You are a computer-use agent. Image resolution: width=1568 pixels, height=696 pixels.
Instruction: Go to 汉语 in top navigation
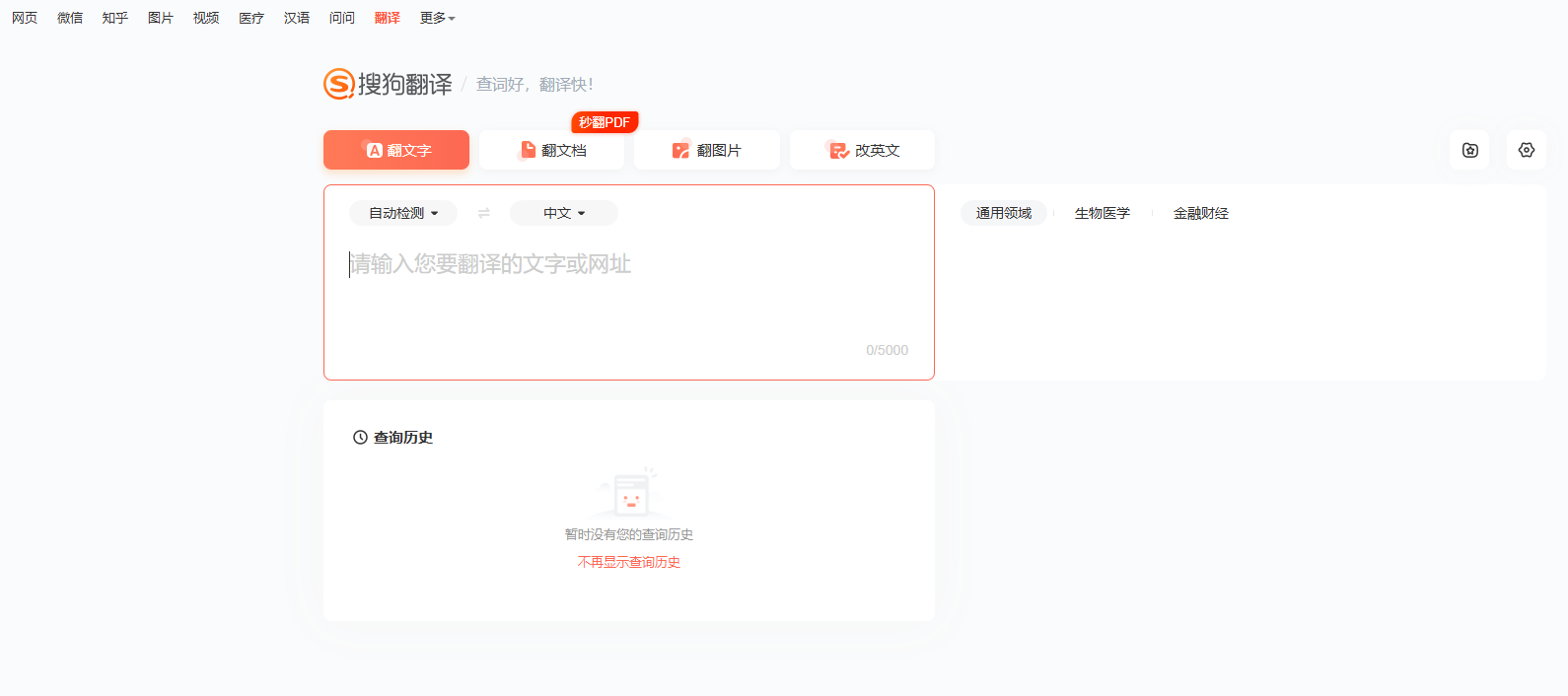tap(297, 18)
